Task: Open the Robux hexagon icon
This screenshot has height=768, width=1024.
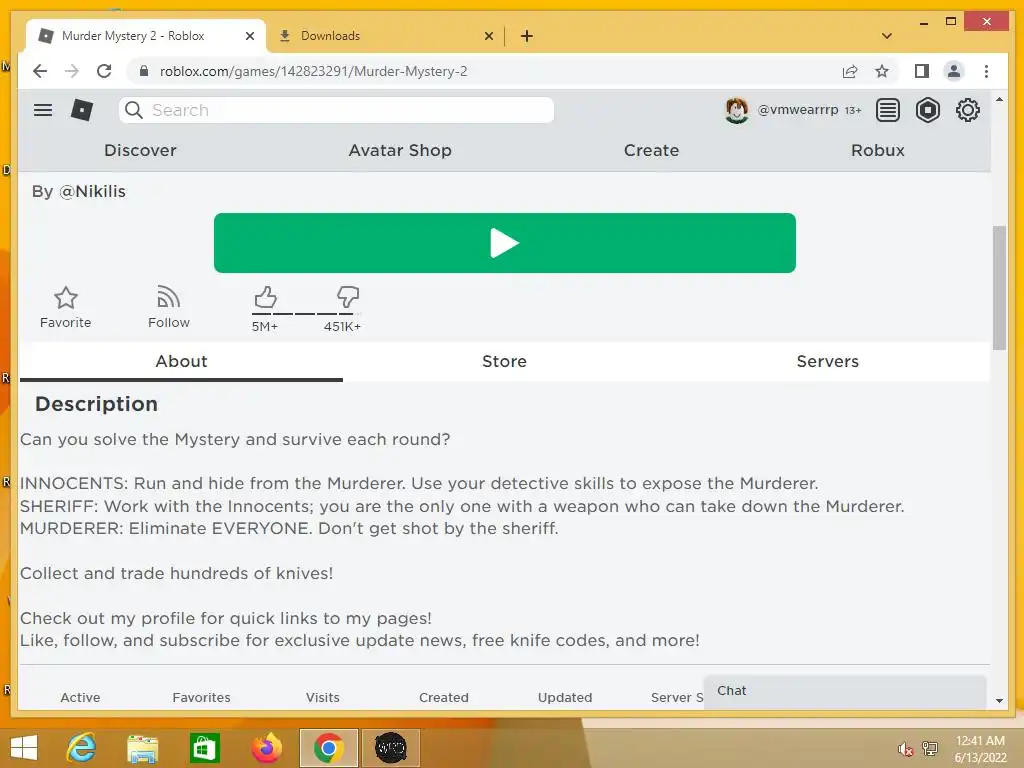Action: coord(927,110)
